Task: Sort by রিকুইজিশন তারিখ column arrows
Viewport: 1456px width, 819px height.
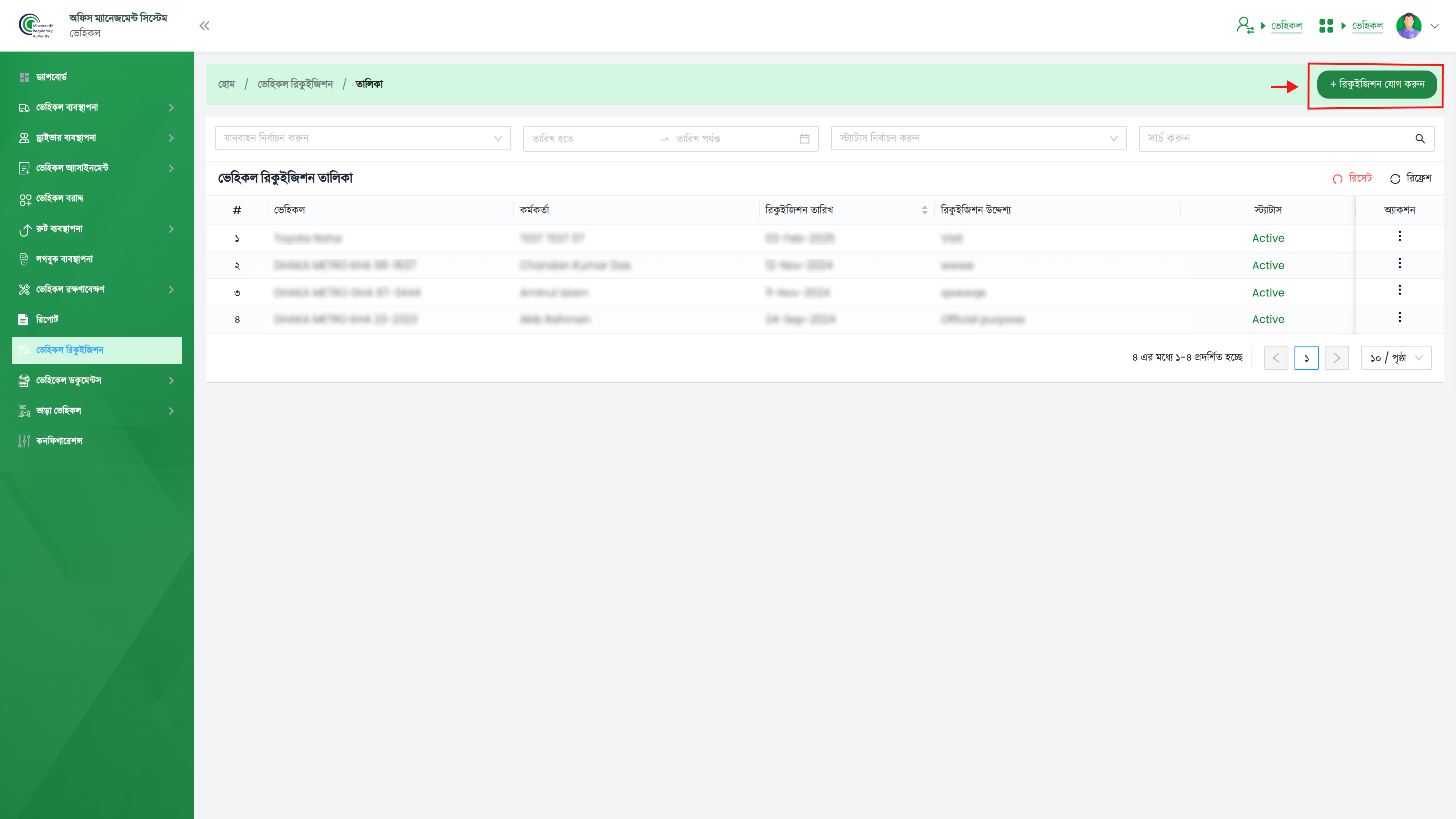Action: click(925, 210)
